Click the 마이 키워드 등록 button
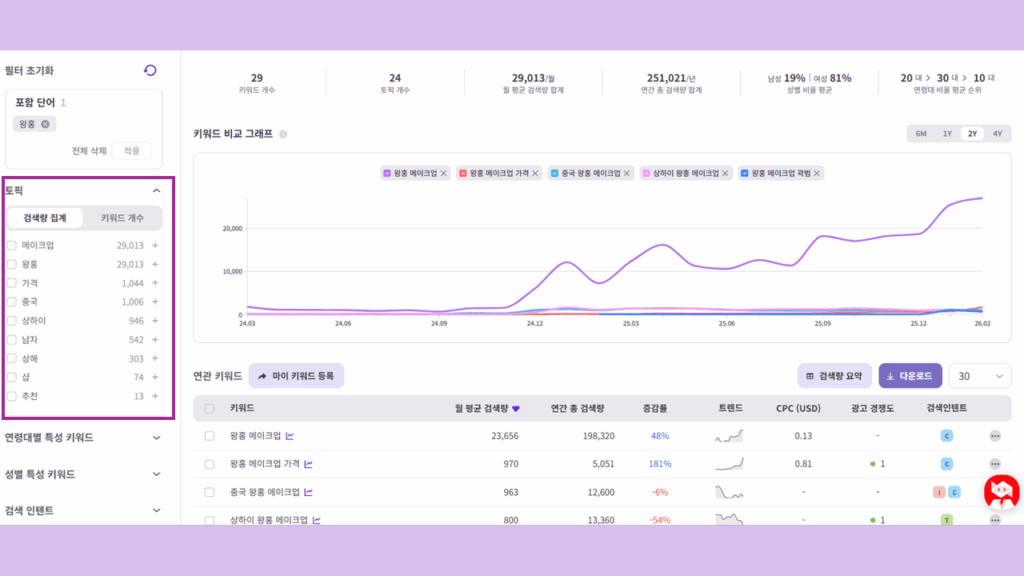This screenshot has height=576, width=1024. pyautogui.click(x=296, y=376)
